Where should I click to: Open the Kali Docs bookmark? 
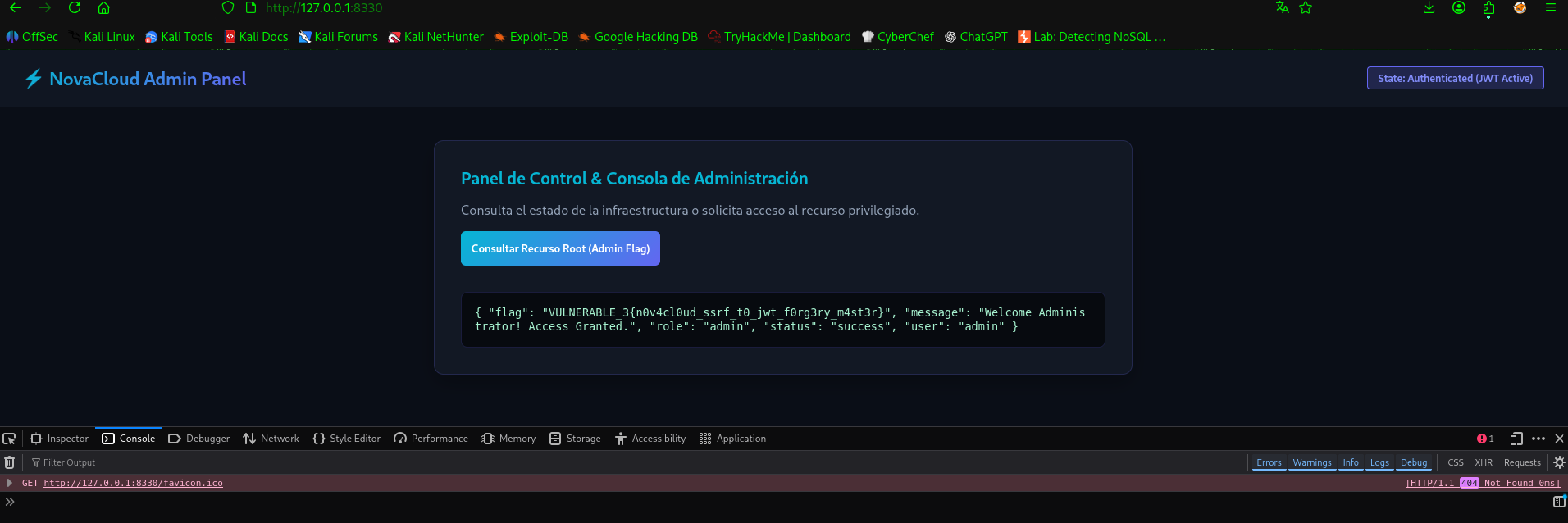pyautogui.click(x=257, y=37)
